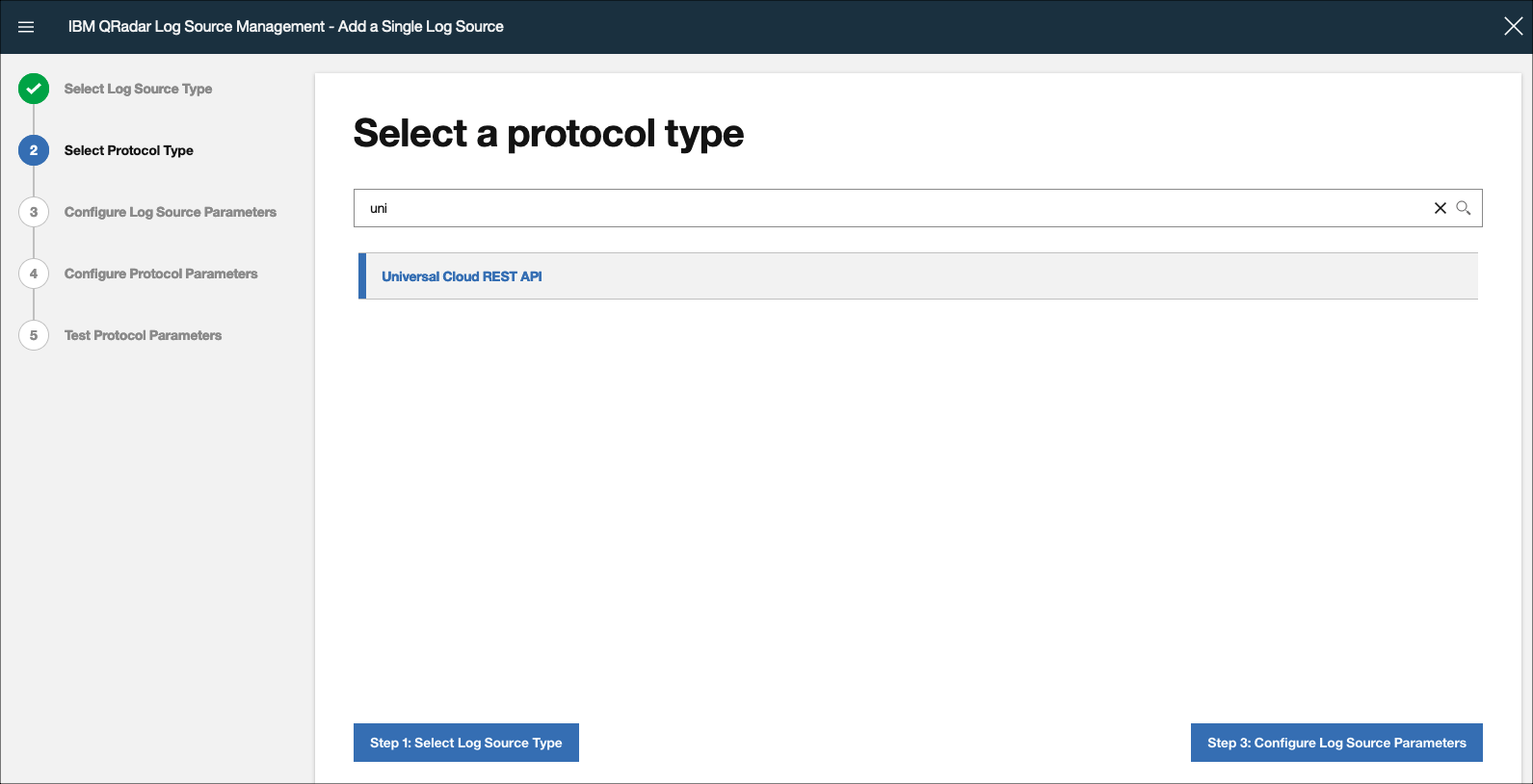The width and height of the screenshot is (1533, 784).
Task: Click the green checkmark step icon
Action: coord(34,89)
